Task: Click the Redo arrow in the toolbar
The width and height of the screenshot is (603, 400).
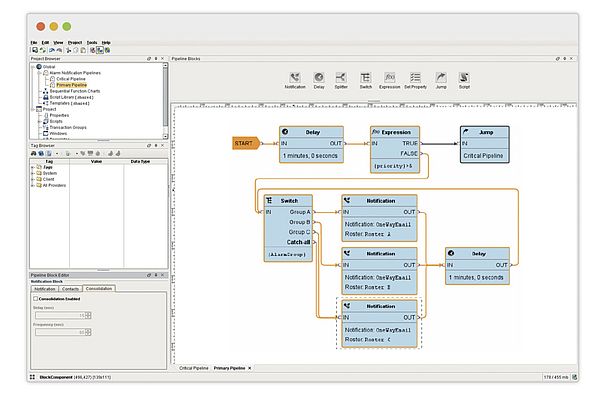Action: (x=59, y=50)
